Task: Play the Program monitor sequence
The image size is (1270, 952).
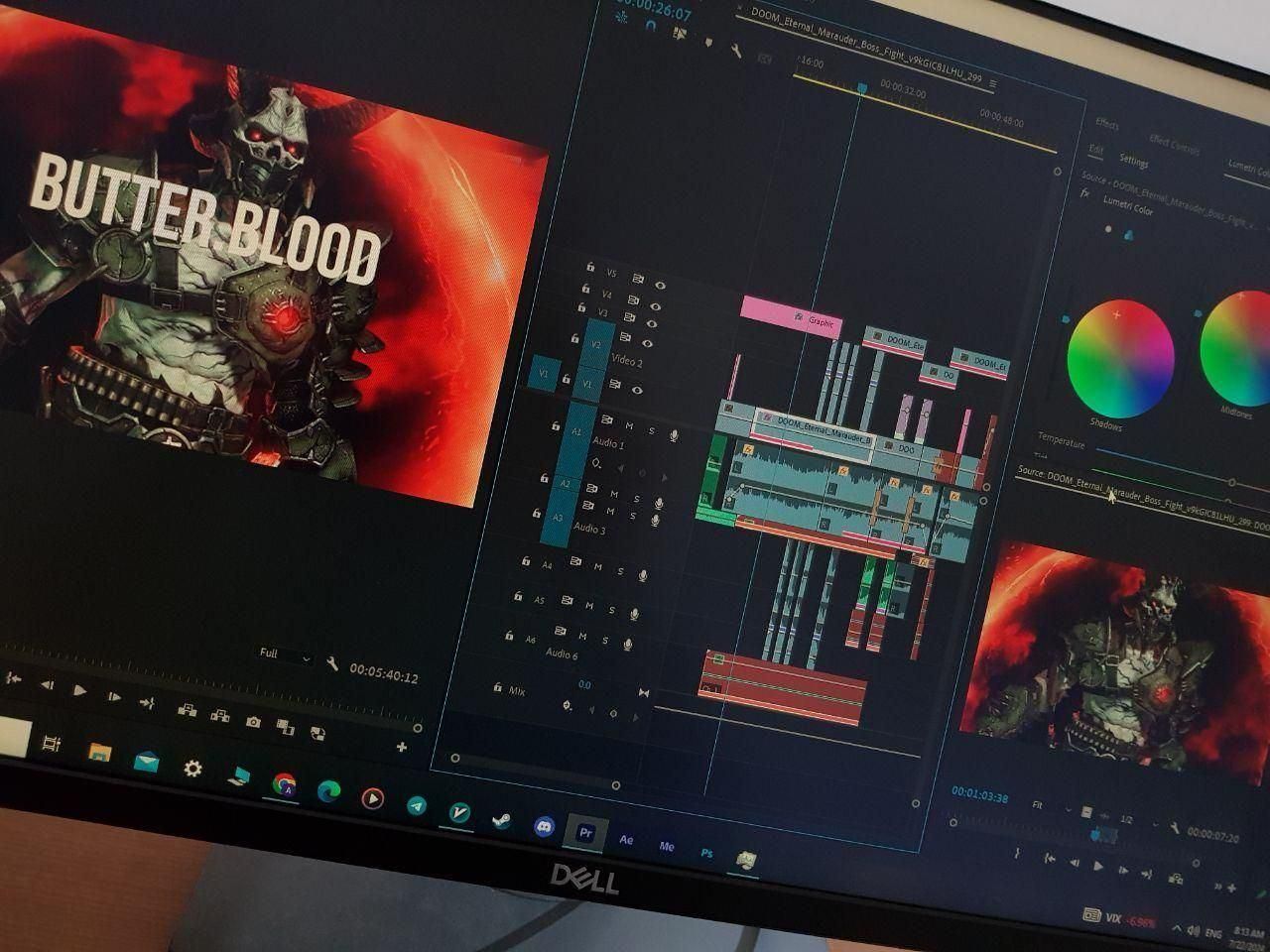Action: point(80,690)
